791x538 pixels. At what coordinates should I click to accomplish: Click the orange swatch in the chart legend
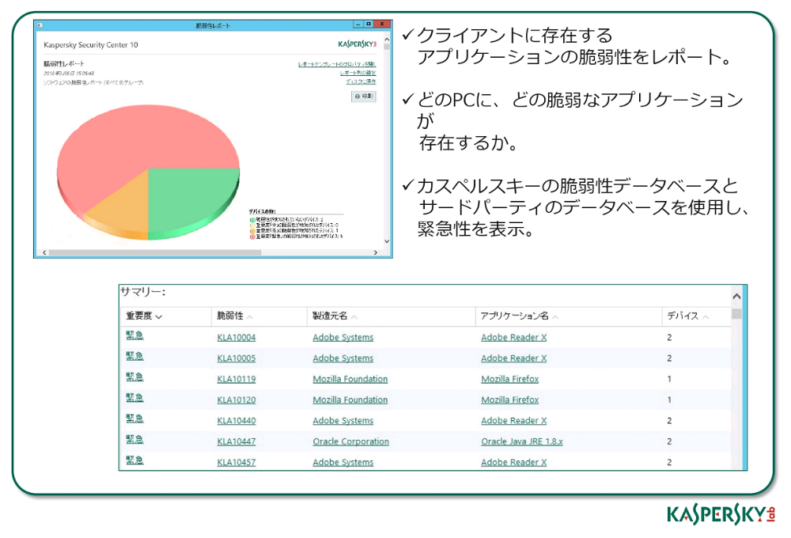(x=252, y=231)
